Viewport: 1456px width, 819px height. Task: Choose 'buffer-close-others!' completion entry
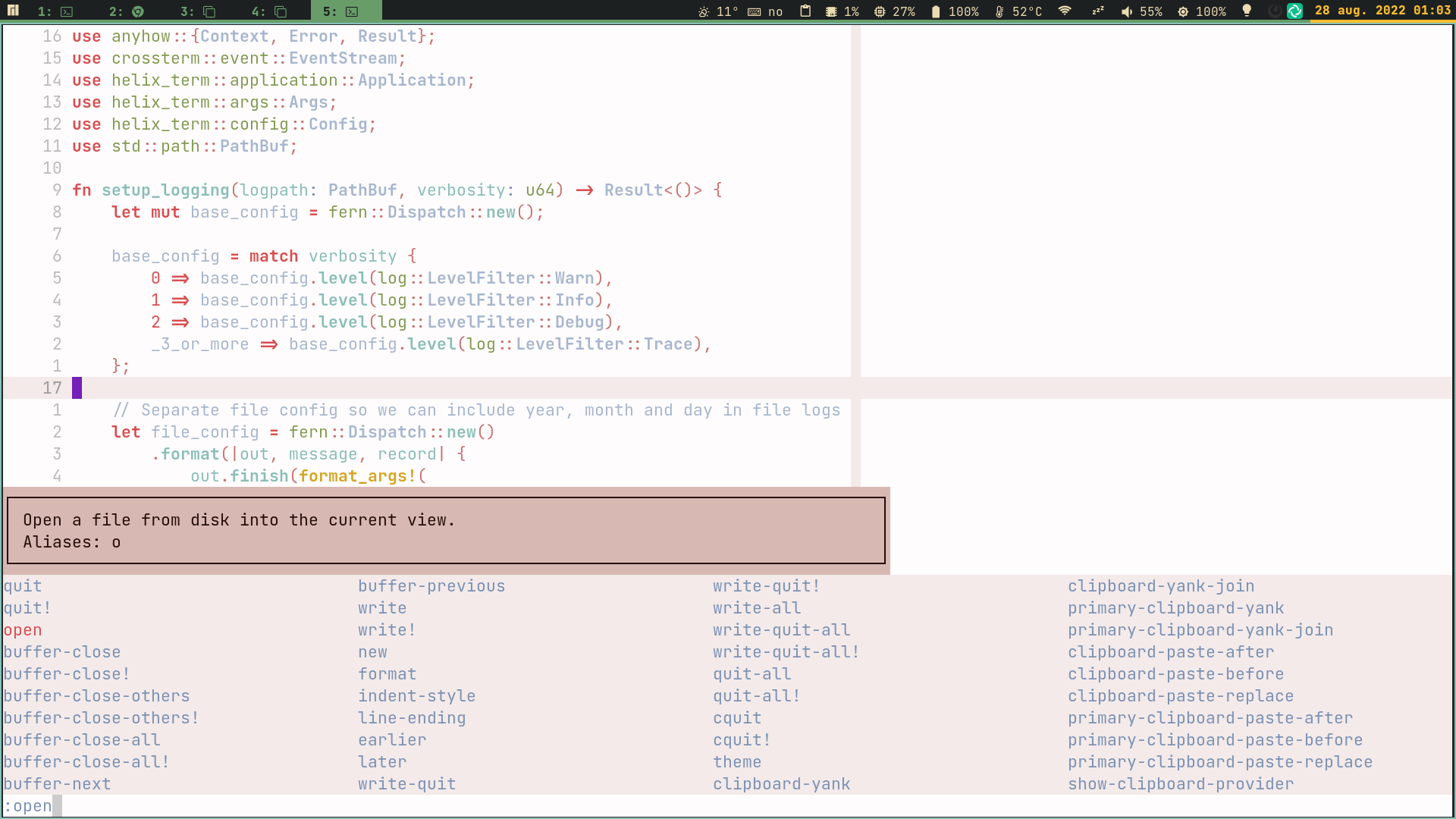[102, 718]
